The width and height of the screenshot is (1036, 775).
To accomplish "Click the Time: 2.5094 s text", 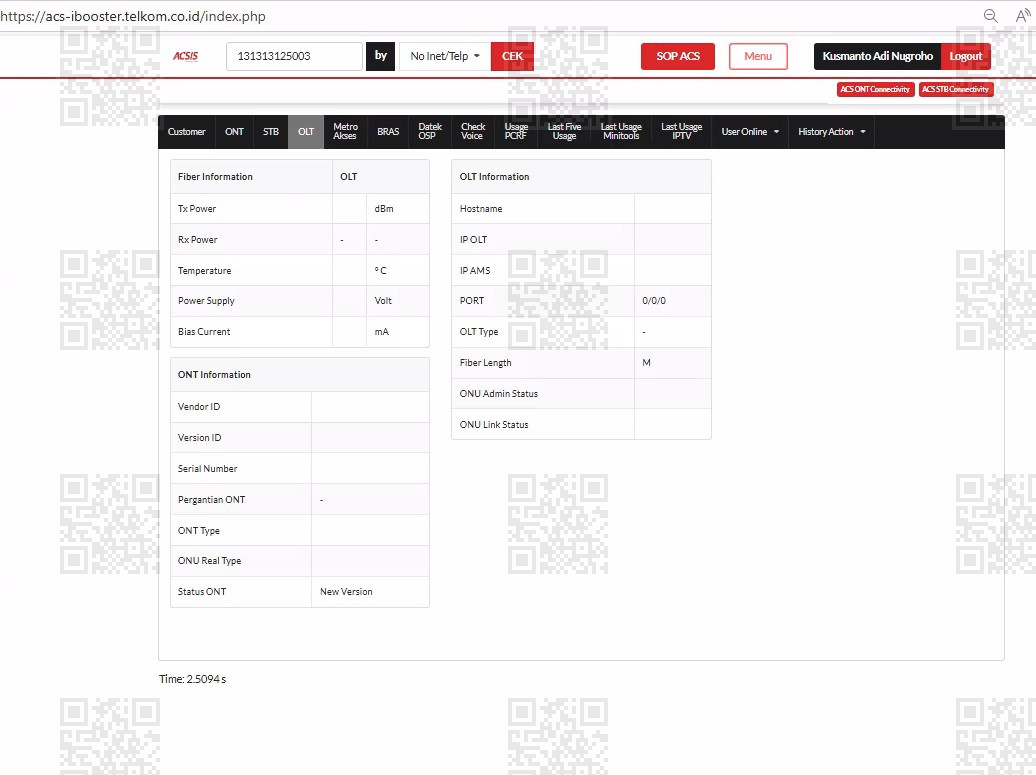I will 192,679.
